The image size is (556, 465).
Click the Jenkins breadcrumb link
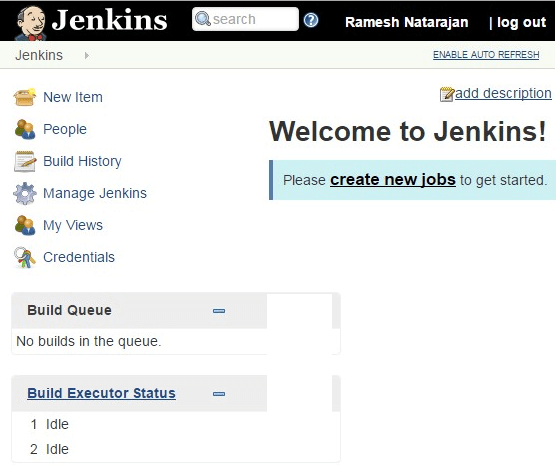39,55
